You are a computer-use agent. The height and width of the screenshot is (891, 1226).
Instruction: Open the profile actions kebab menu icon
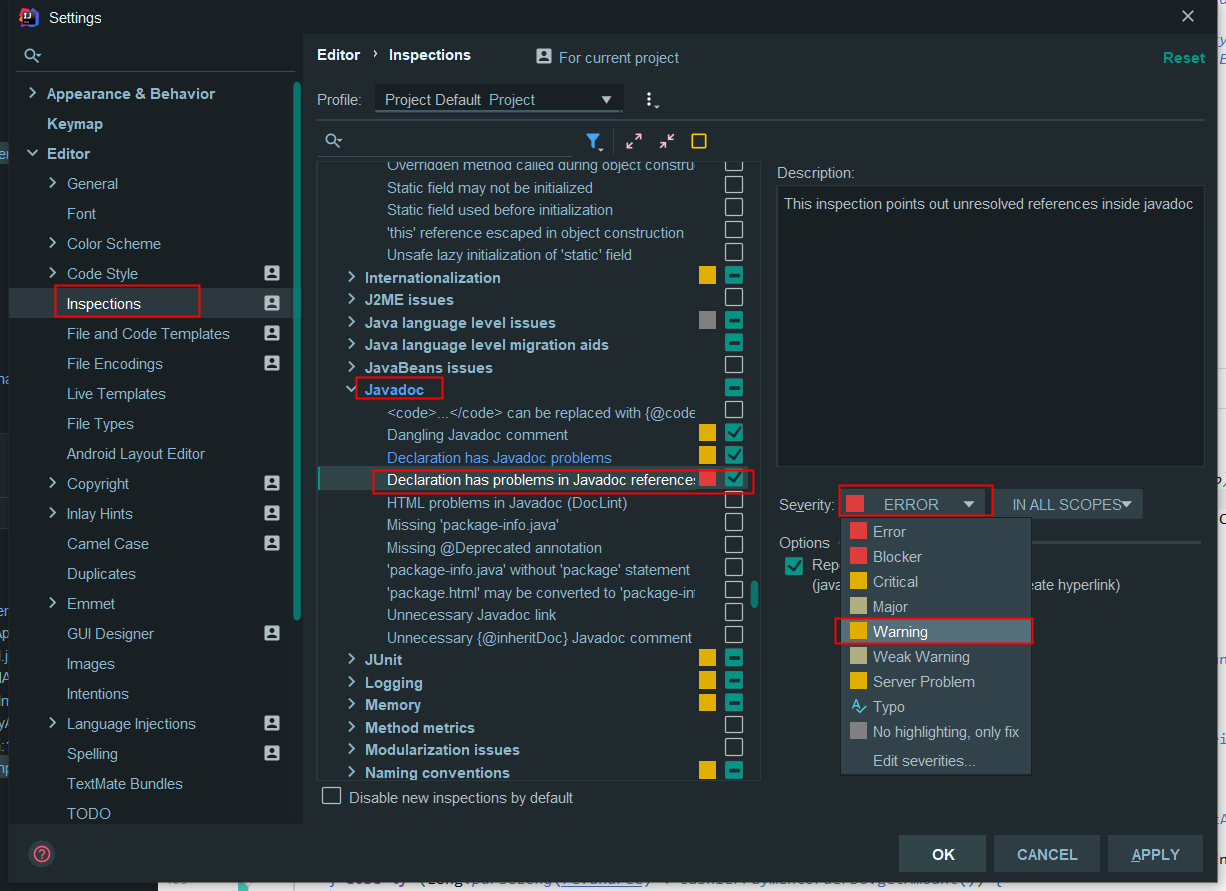pos(651,99)
